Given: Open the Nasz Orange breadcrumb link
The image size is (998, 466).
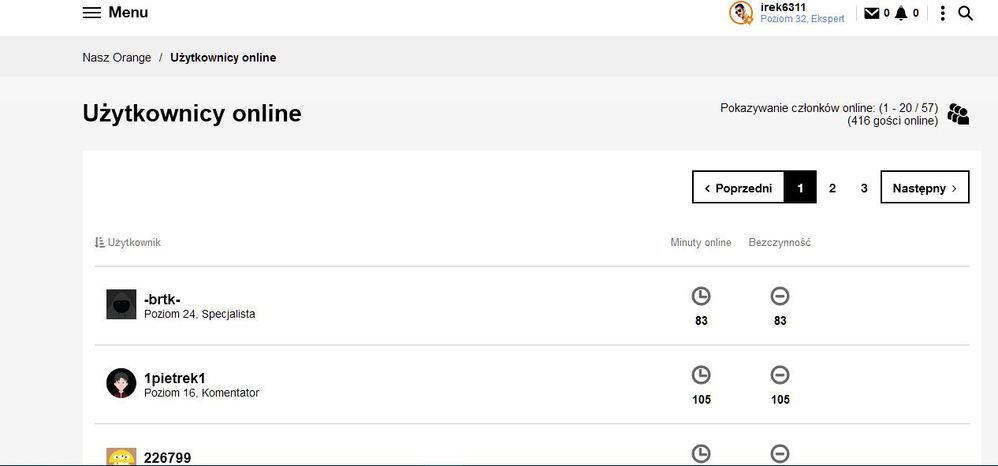Looking at the screenshot, I should coord(116,57).
